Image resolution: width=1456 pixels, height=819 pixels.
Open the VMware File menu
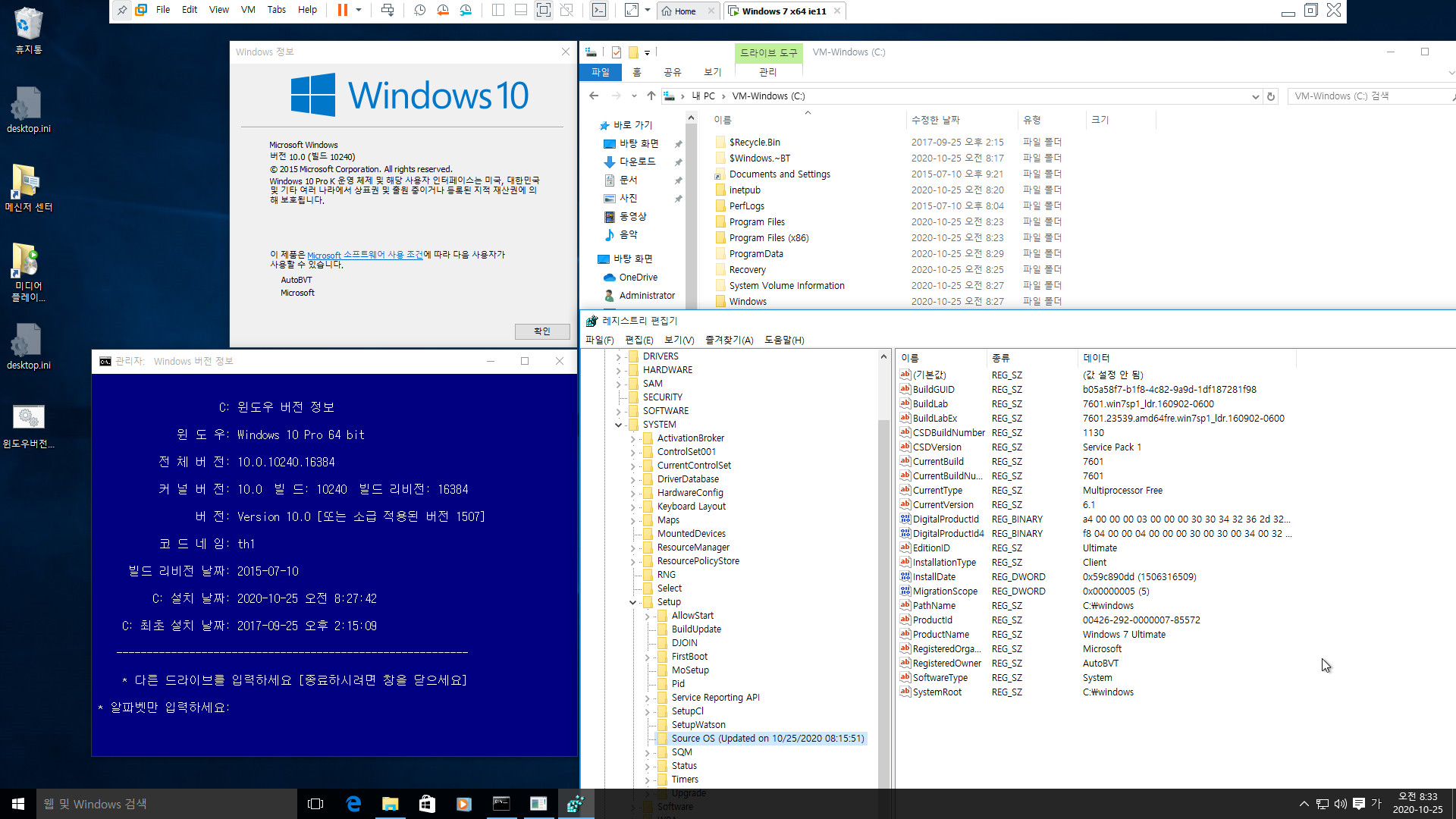[x=163, y=10]
